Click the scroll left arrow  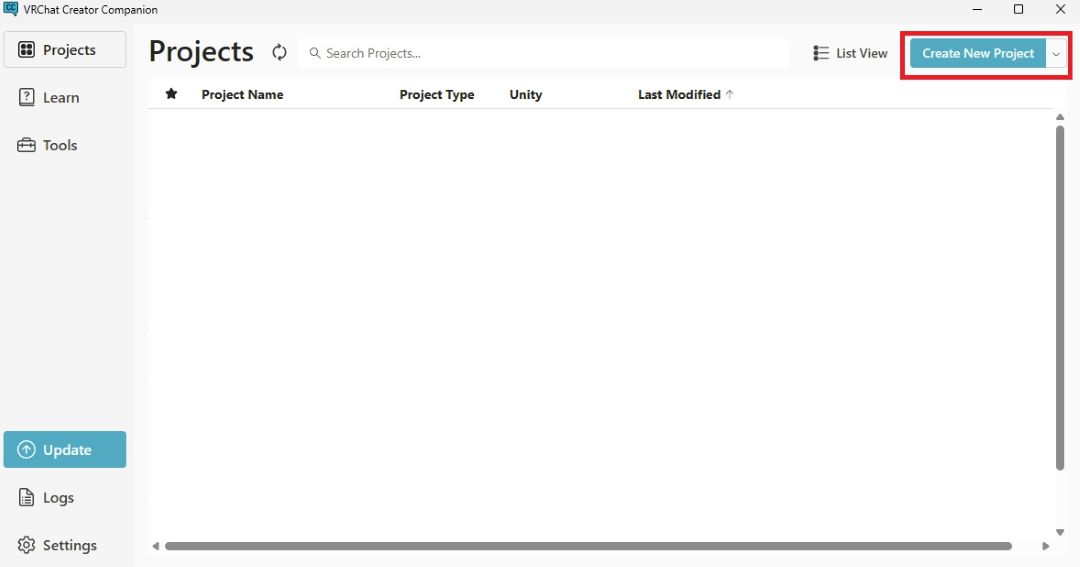pyautogui.click(x=156, y=546)
